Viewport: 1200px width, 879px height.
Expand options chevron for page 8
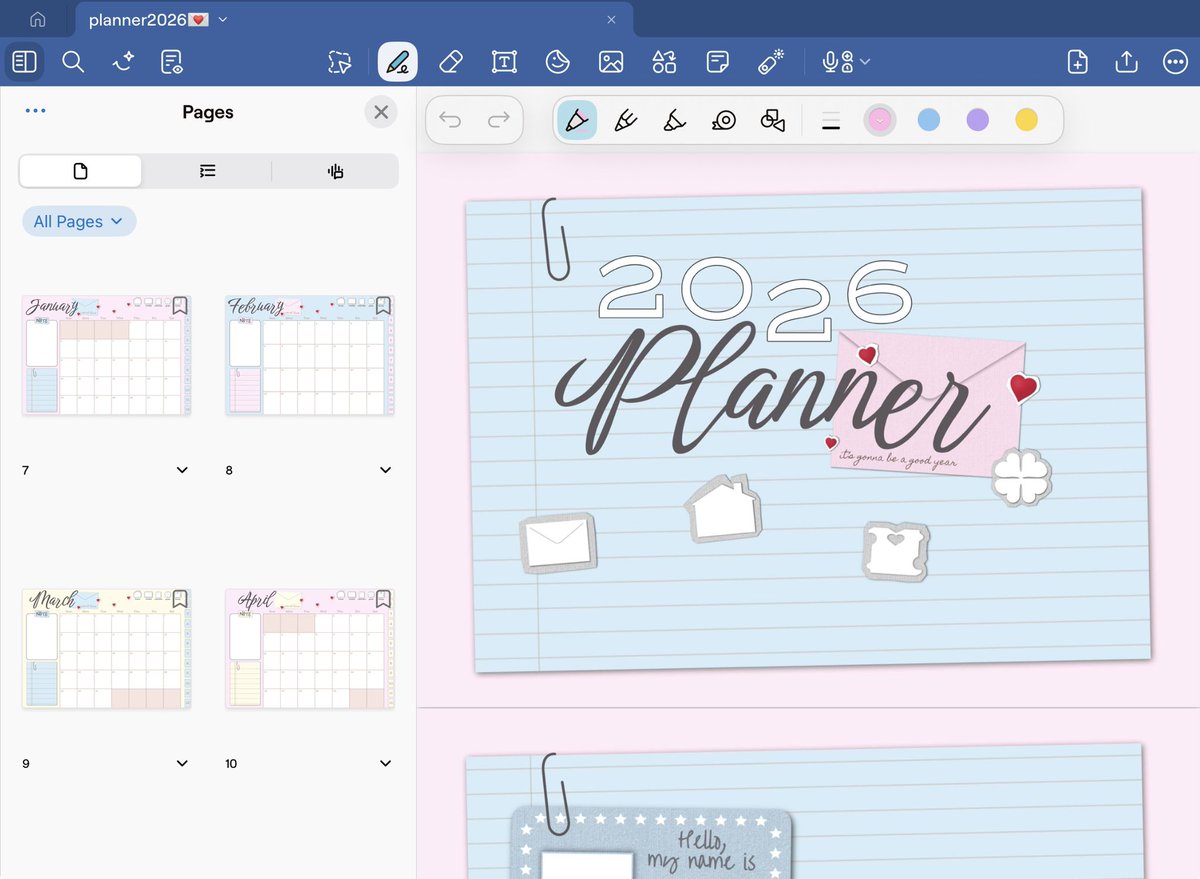386,470
